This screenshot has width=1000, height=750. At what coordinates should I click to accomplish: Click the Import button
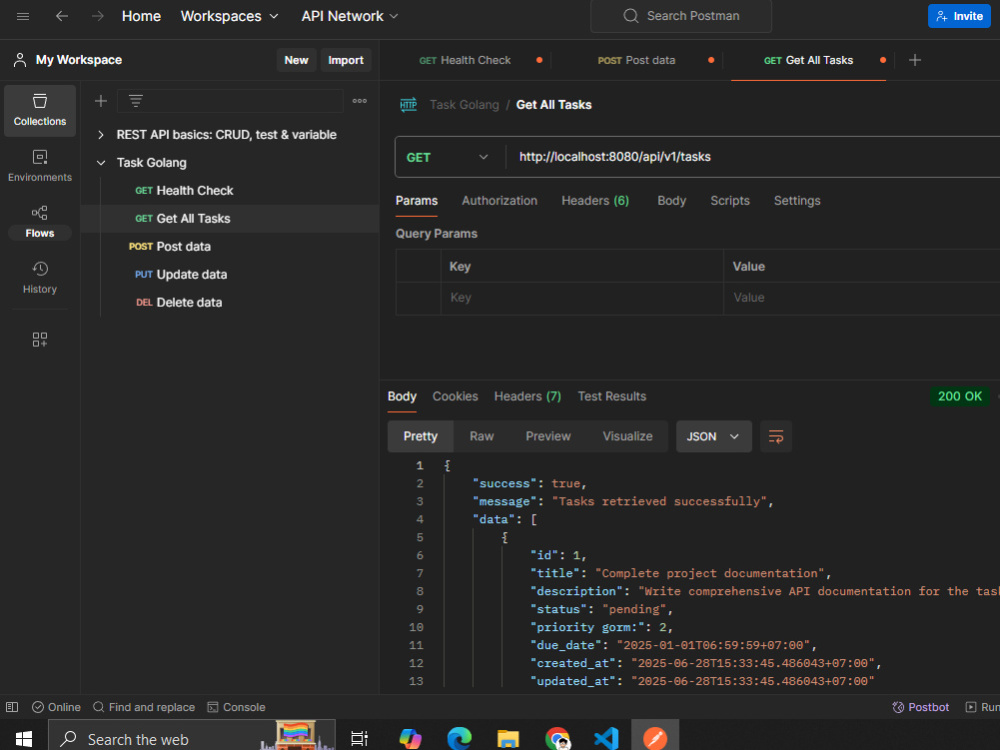click(346, 60)
